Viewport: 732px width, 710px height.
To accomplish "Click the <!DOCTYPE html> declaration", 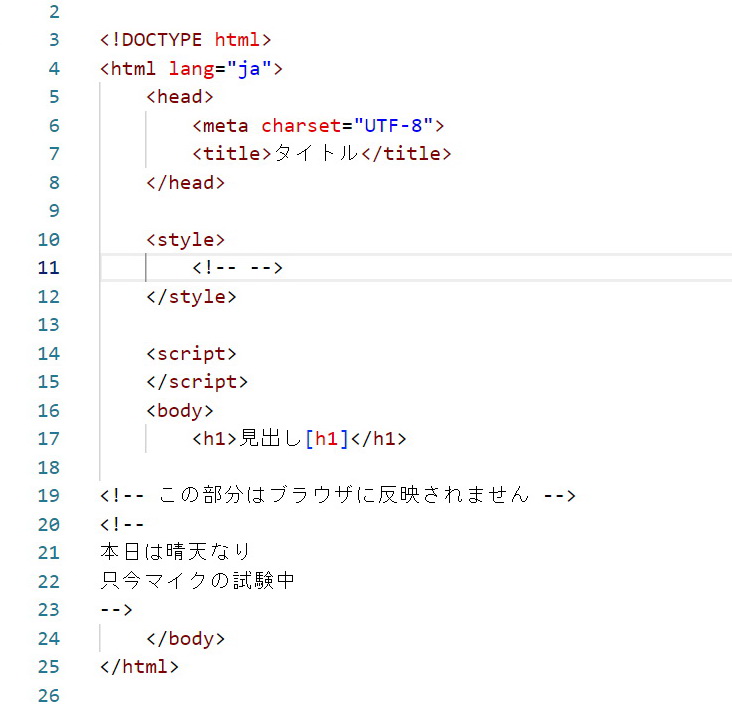I will [185, 40].
